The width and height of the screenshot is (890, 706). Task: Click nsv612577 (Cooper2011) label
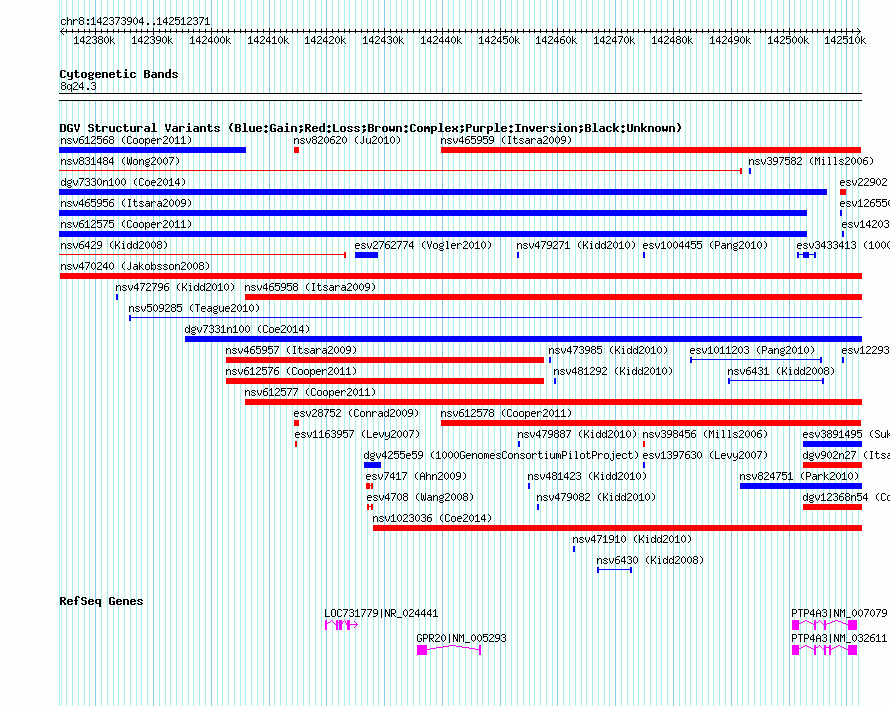pos(310,392)
